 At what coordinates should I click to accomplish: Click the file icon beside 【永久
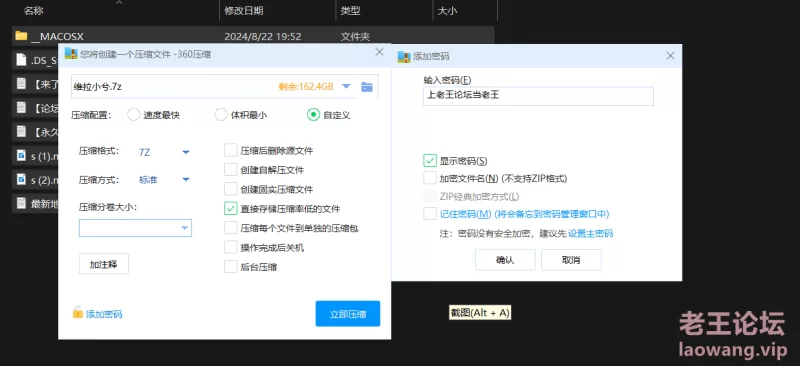(x=21, y=131)
